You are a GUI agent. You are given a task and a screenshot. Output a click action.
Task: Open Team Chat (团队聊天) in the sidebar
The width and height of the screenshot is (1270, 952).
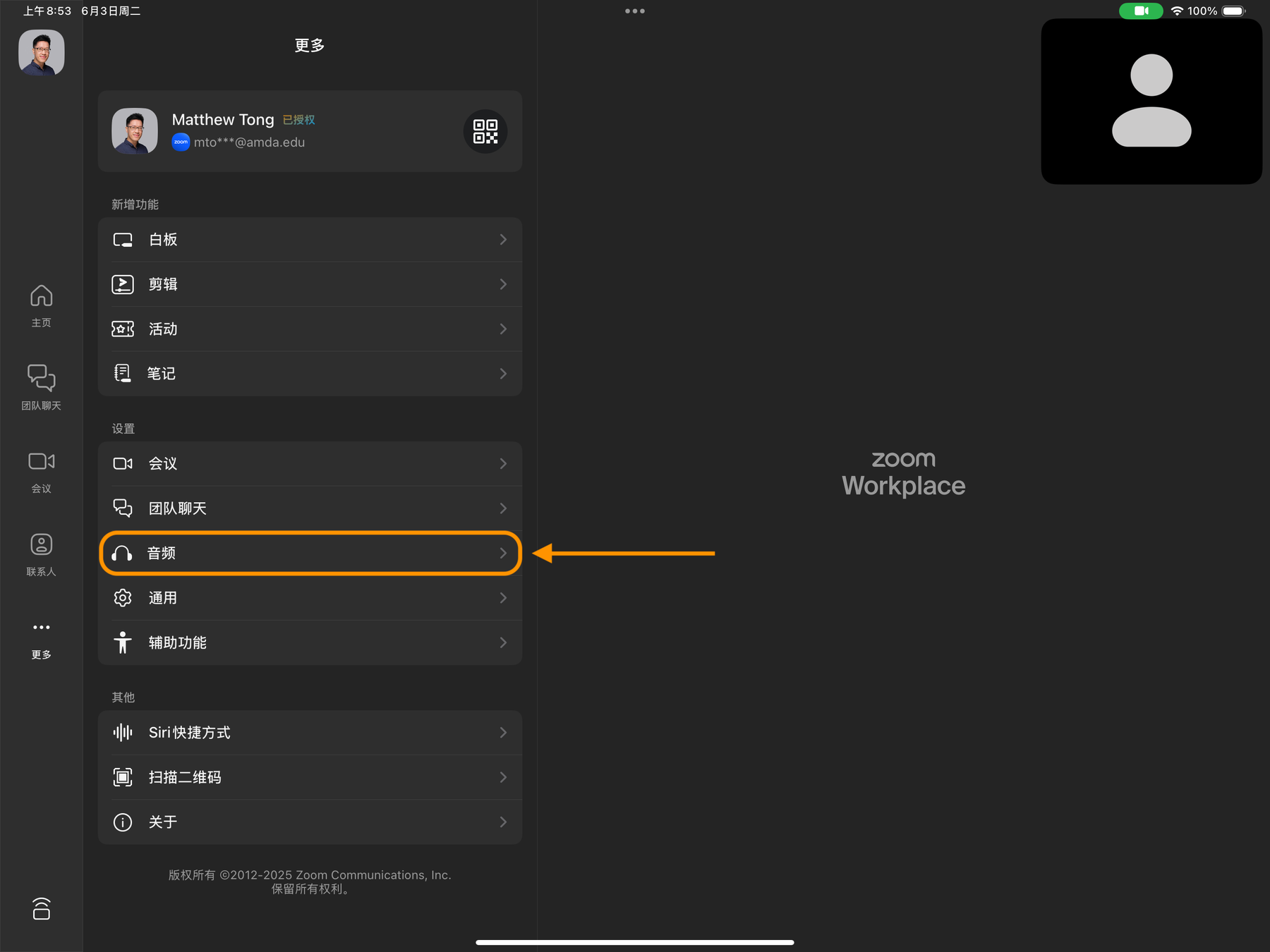tap(41, 386)
